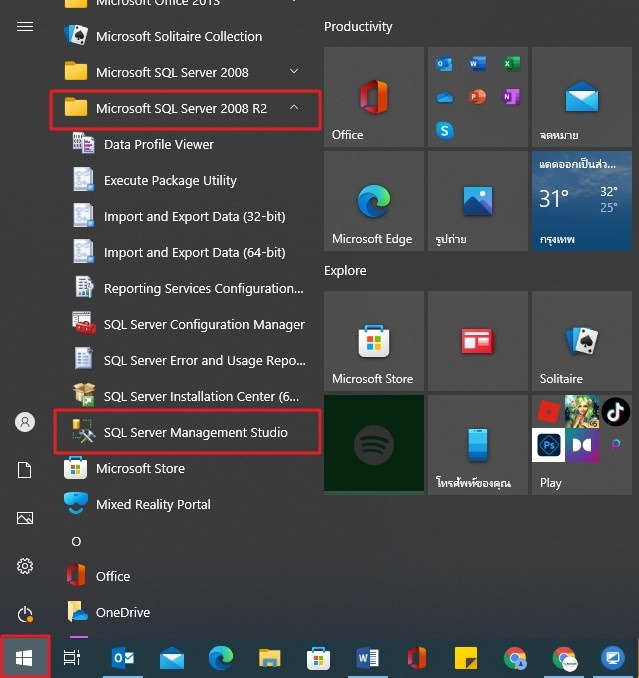Launch Execute Package Utility
Screen dimensions: 639x678
click(x=187, y=180)
